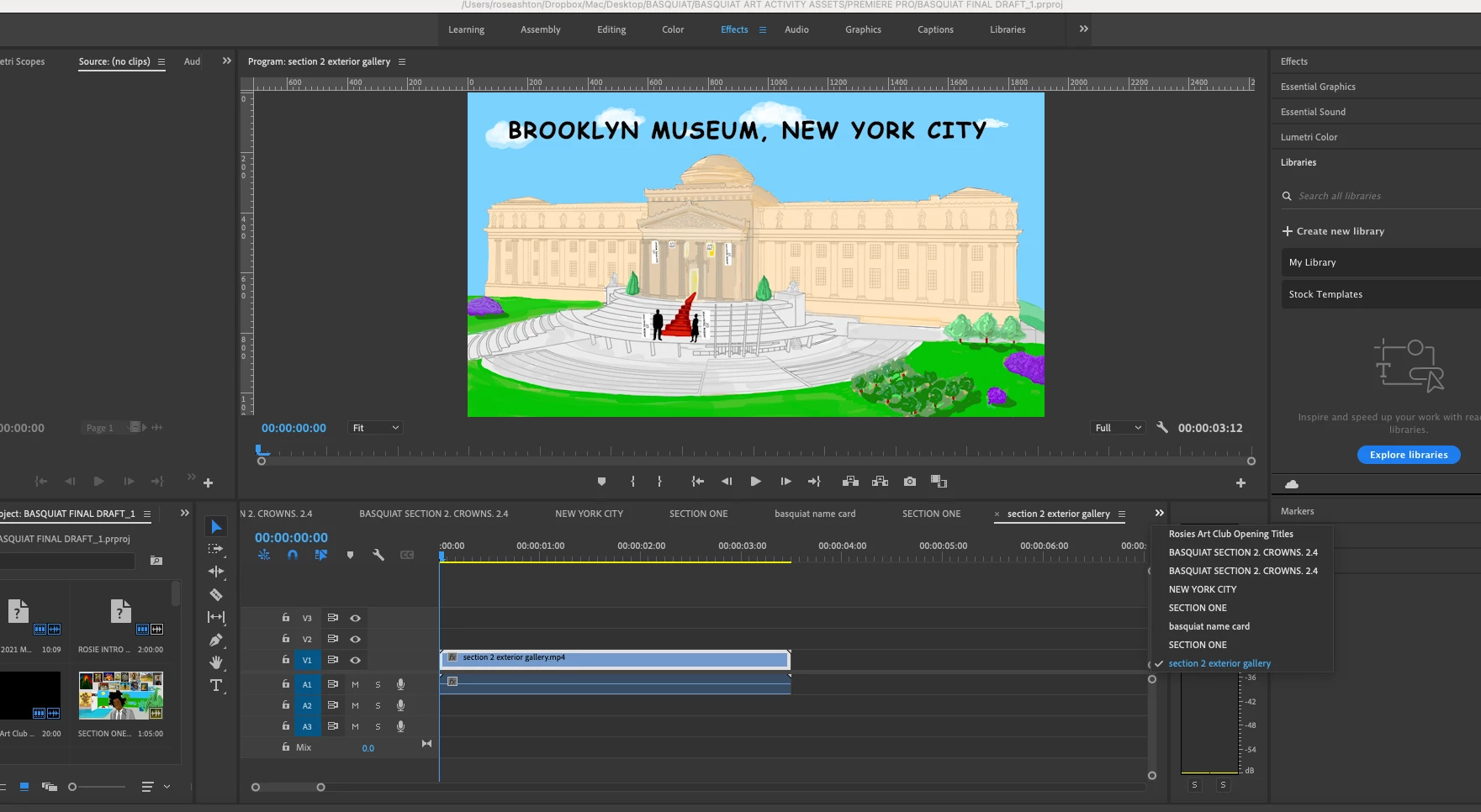Toggle V1 track output eye

(x=355, y=660)
